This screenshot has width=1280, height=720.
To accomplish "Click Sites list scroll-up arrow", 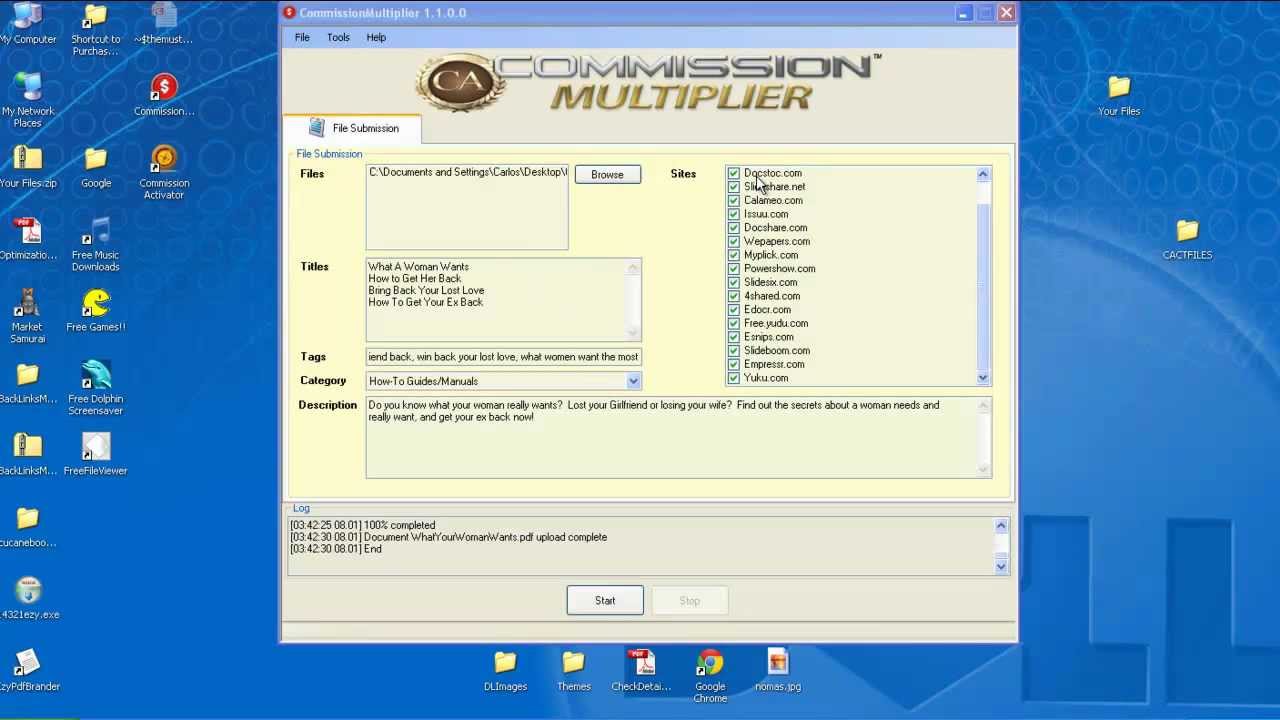I will pyautogui.click(x=983, y=174).
